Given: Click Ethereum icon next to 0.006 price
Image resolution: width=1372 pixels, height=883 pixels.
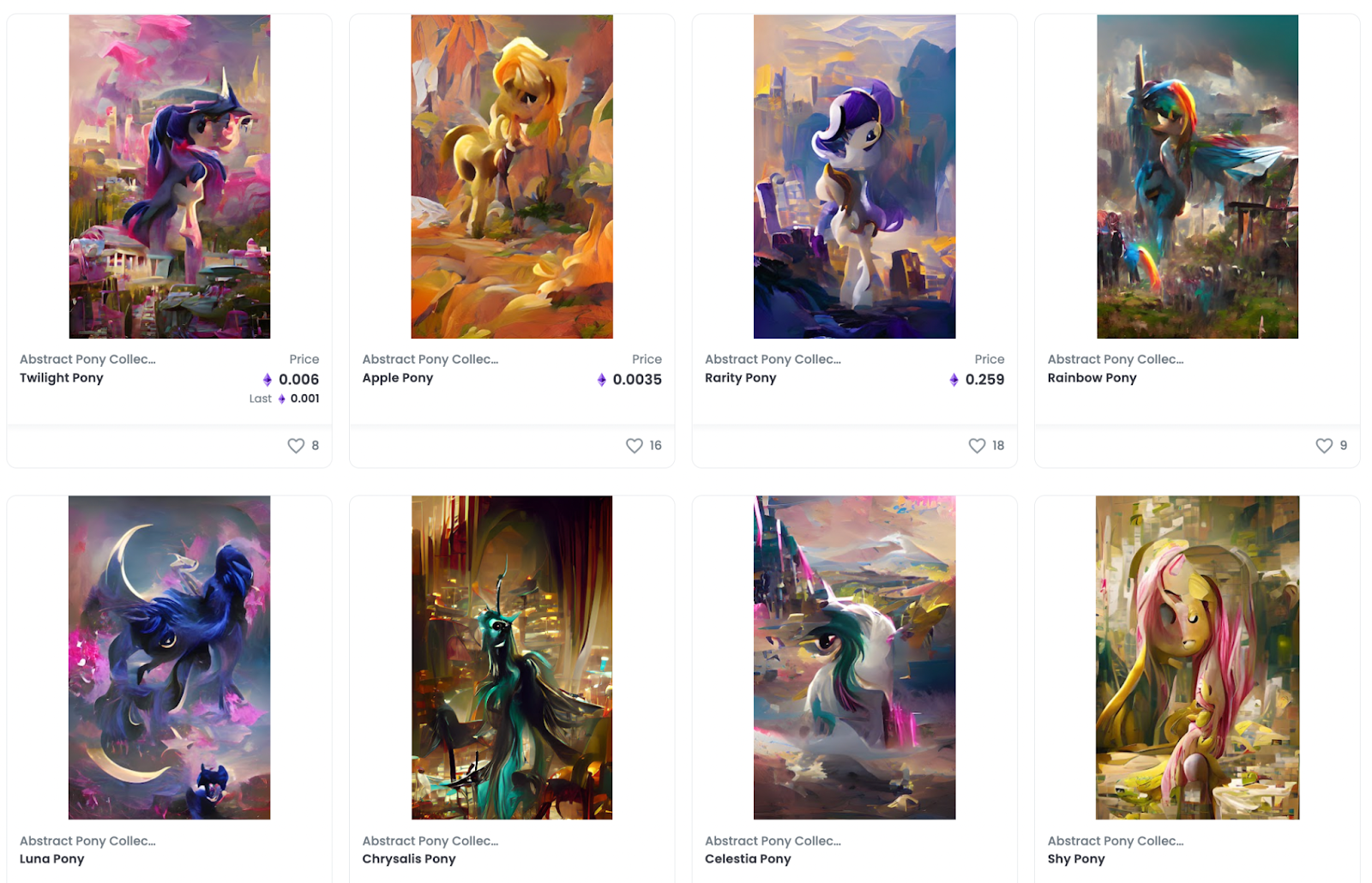Looking at the screenshot, I should 268,380.
